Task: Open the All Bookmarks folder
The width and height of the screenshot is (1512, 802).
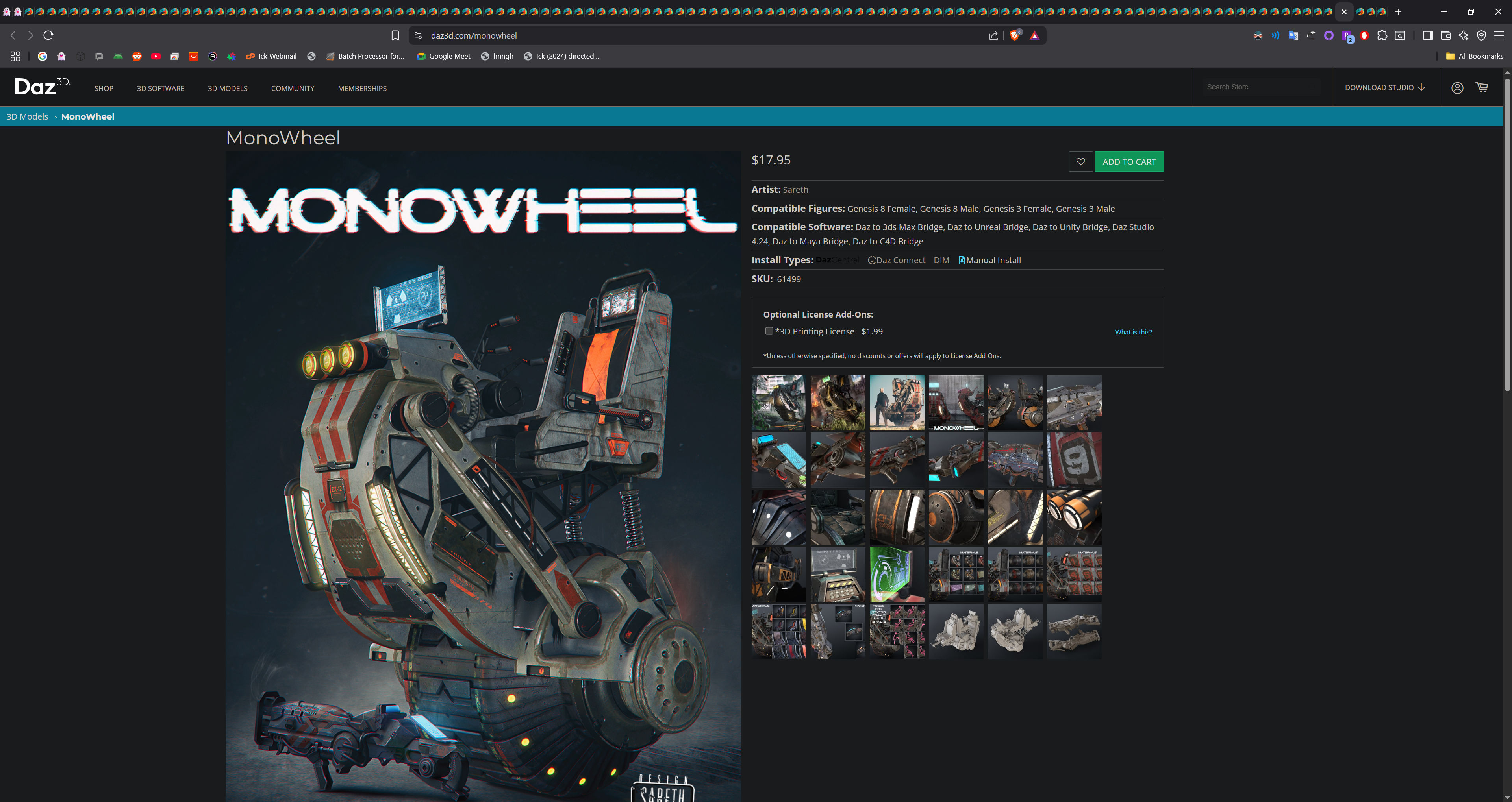Action: coord(1475,56)
